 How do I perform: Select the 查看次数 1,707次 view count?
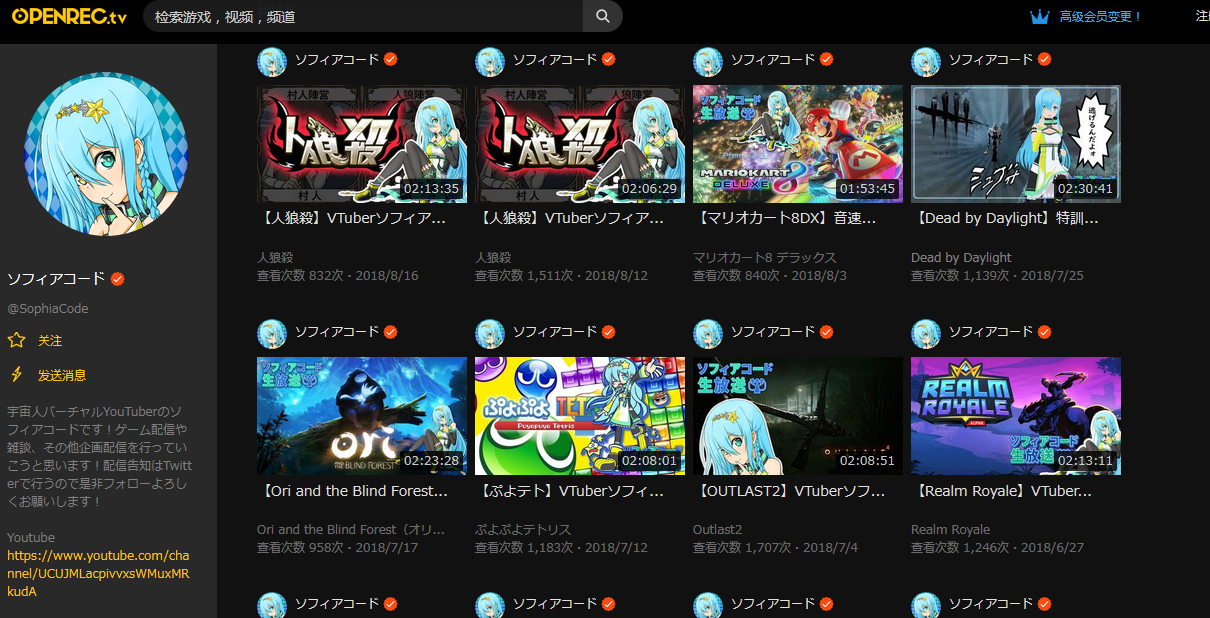pyautogui.click(x=742, y=548)
